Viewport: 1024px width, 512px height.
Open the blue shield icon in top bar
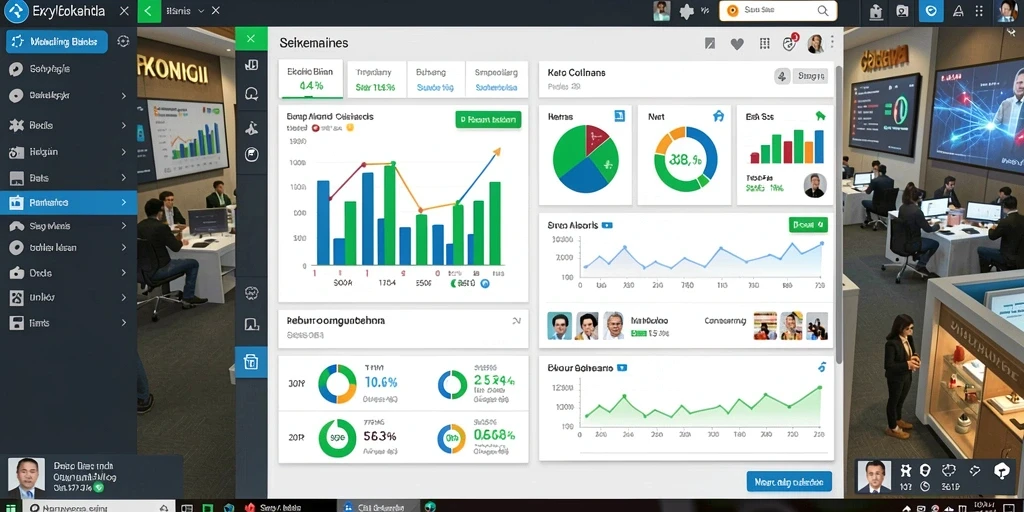tap(931, 10)
